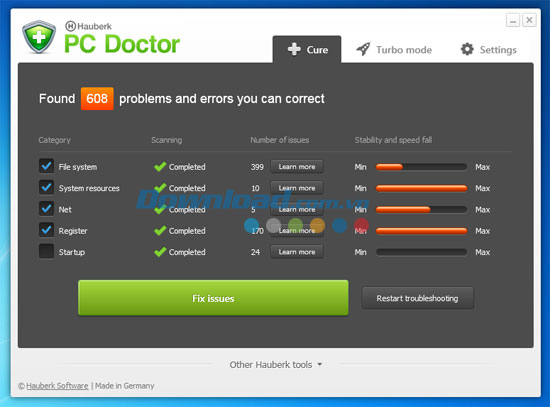Click the 399 issues count
The height and width of the screenshot is (407, 550).
click(257, 167)
